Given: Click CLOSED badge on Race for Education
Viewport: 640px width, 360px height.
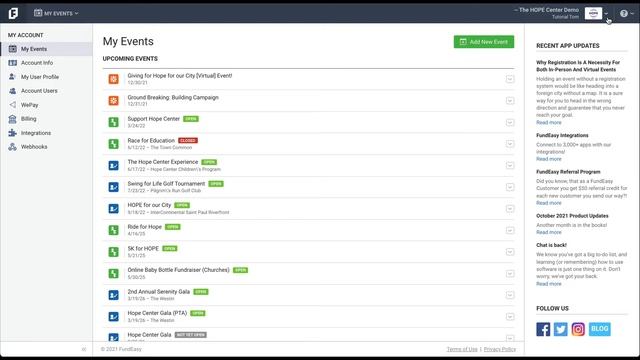Looking at the screenshot, I should [x=188, y=140].
